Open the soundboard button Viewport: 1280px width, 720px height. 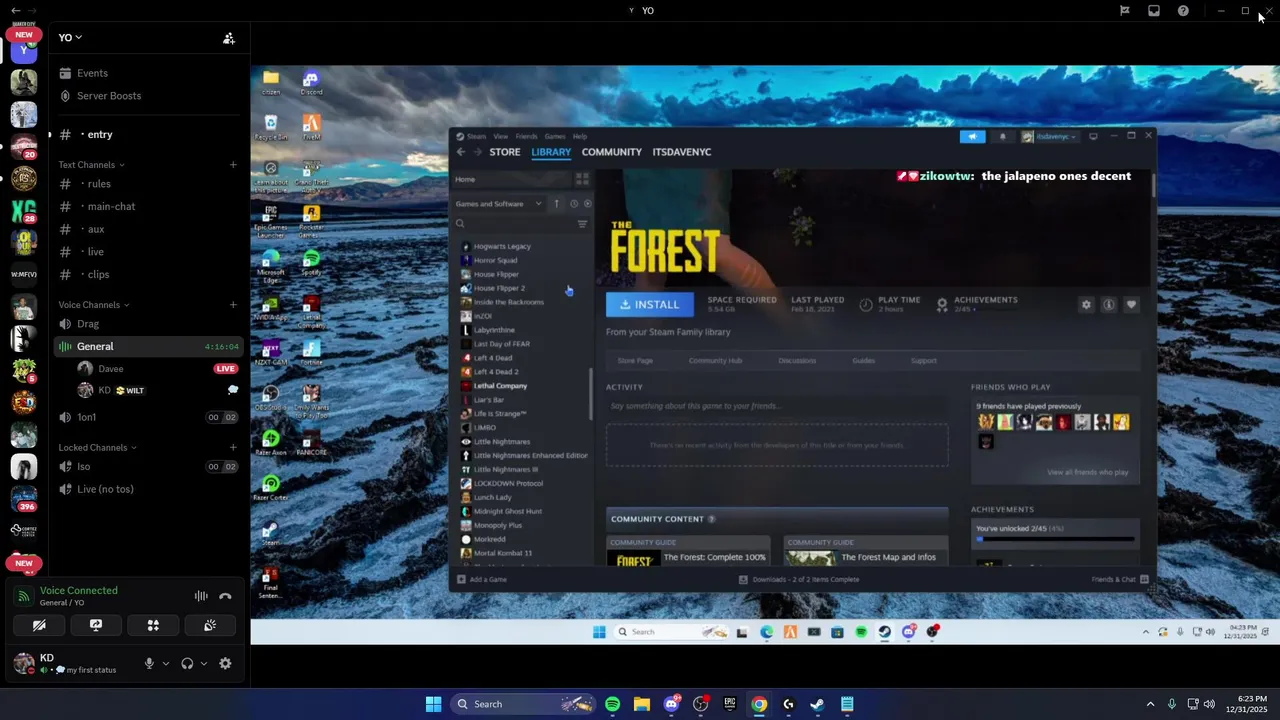210,625
